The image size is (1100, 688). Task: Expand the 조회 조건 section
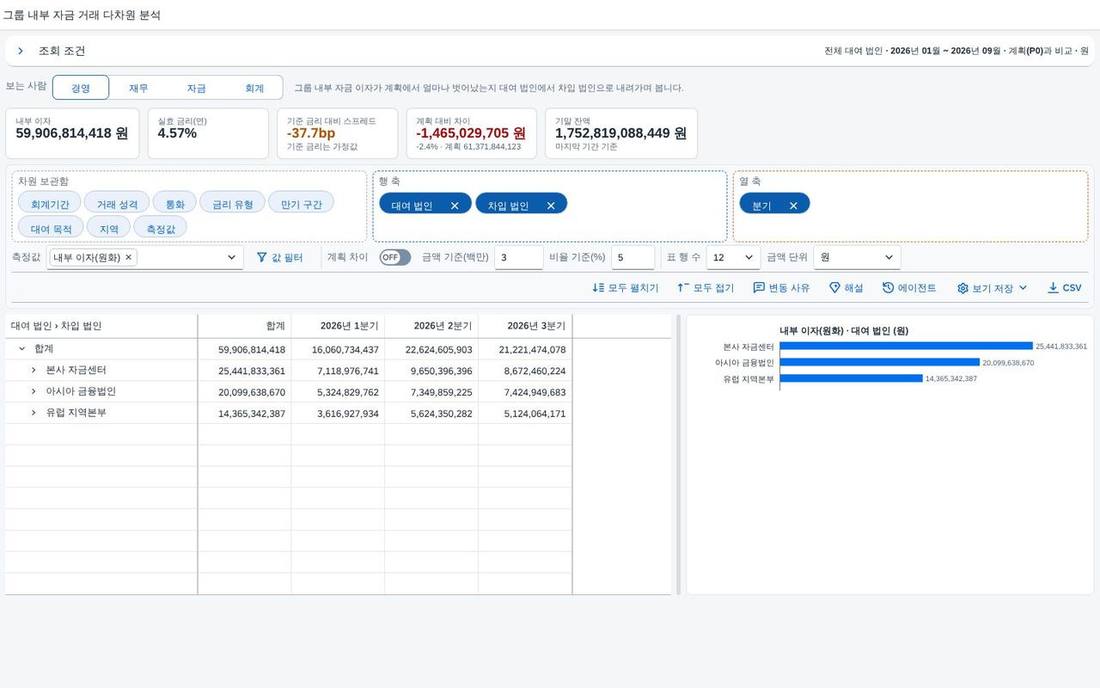coord(20,50)
